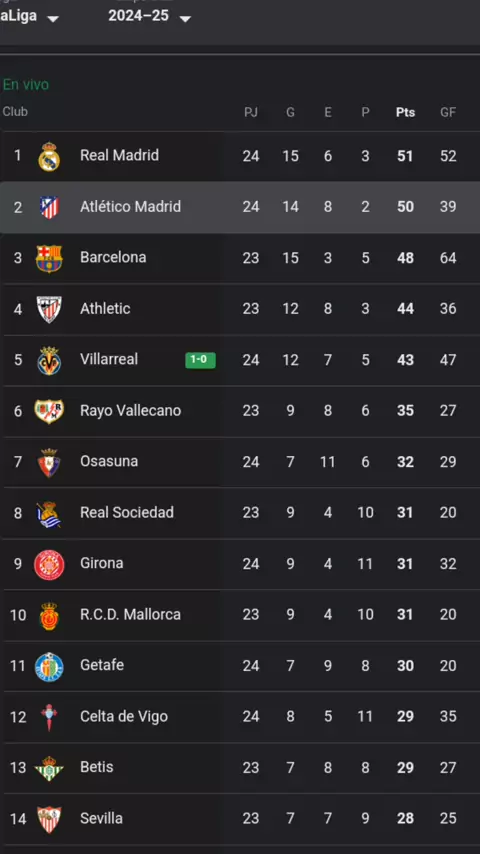
Task: Click the Getafe crest icon
Action: [x=49, y=667]
